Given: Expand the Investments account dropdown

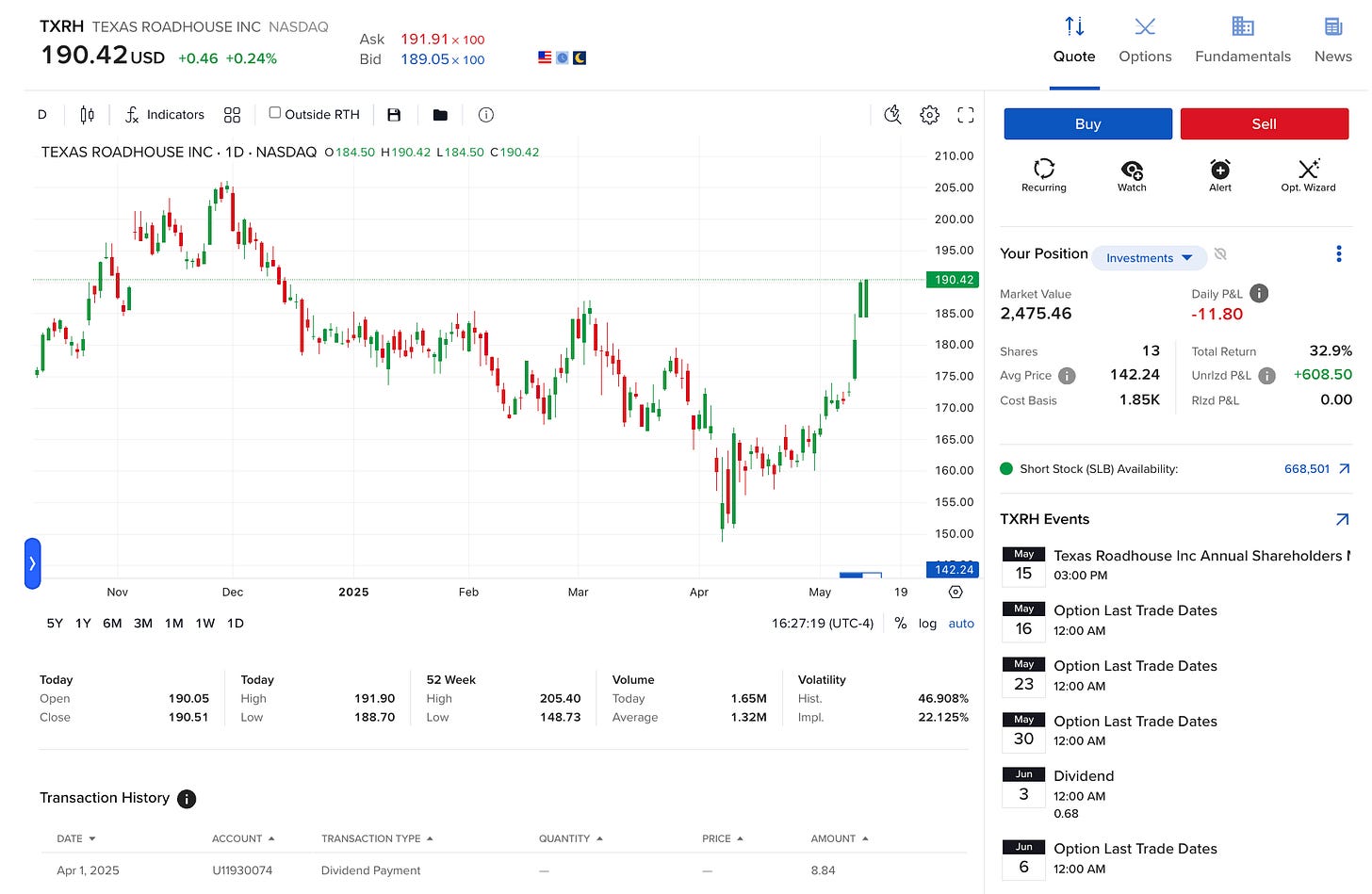Looking at the screenshot, I should point(1149,257).
